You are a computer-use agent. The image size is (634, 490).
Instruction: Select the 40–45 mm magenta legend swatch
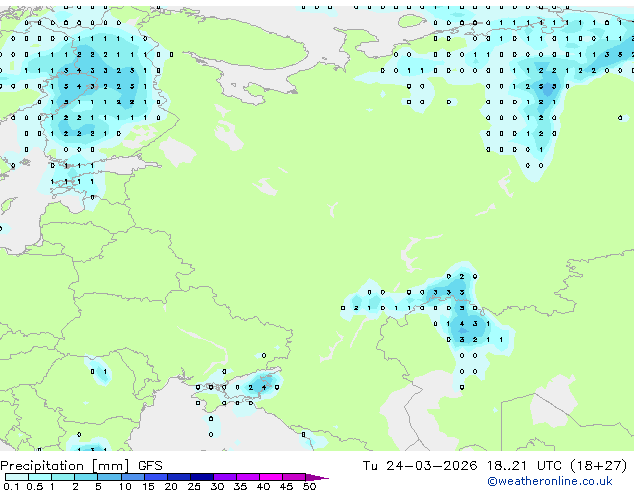pyautogui.click(x=271, y=477)
